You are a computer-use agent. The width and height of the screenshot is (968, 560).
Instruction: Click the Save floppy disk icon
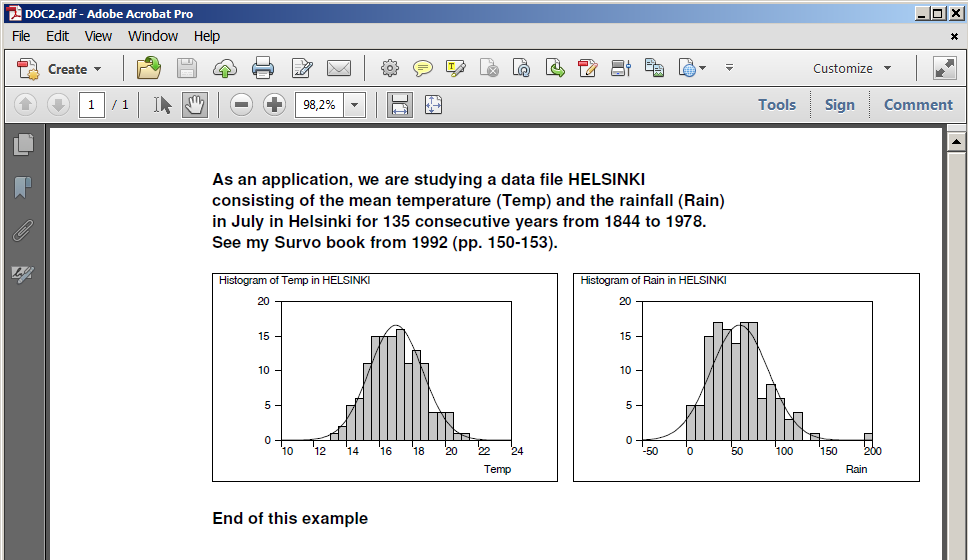[186, 68]
